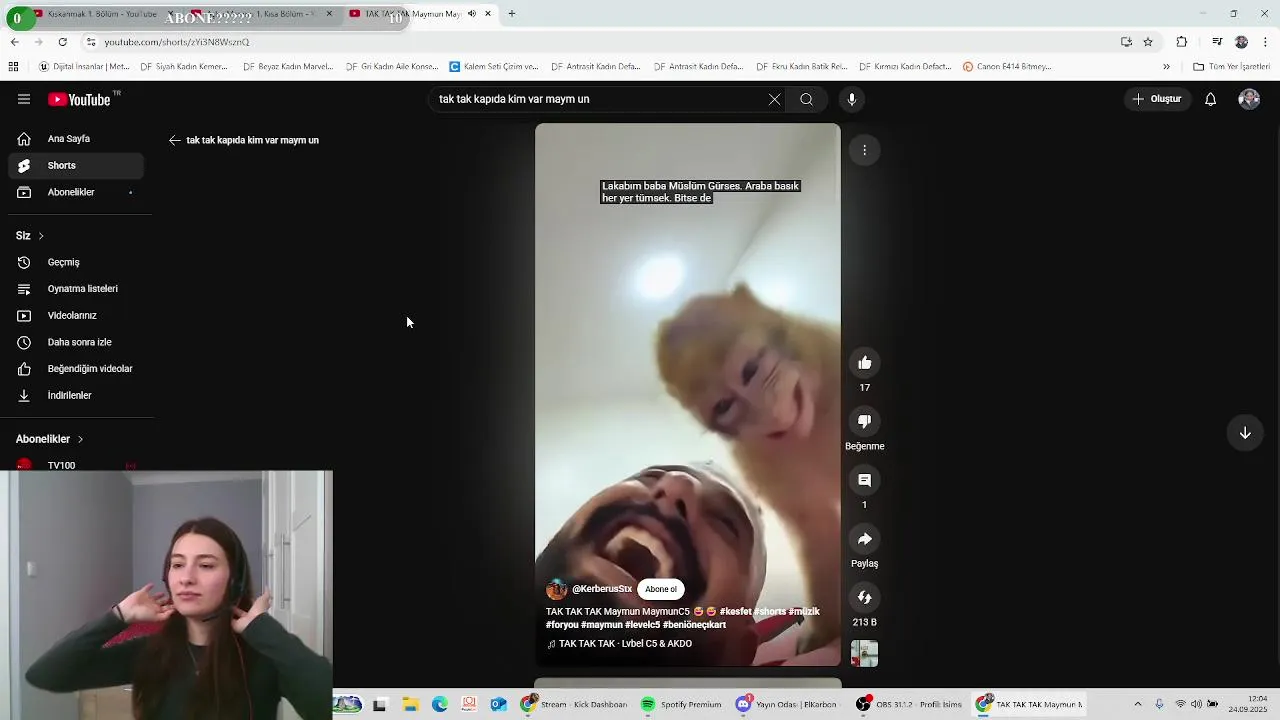Like the short video

[x=865, y=363]
